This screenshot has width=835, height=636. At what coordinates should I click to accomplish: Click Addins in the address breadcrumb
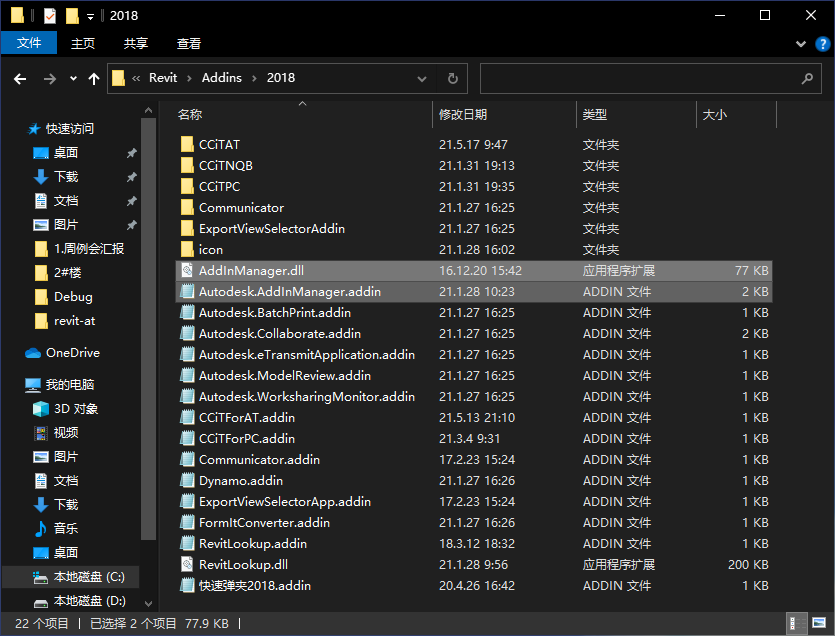coord(222,78)
